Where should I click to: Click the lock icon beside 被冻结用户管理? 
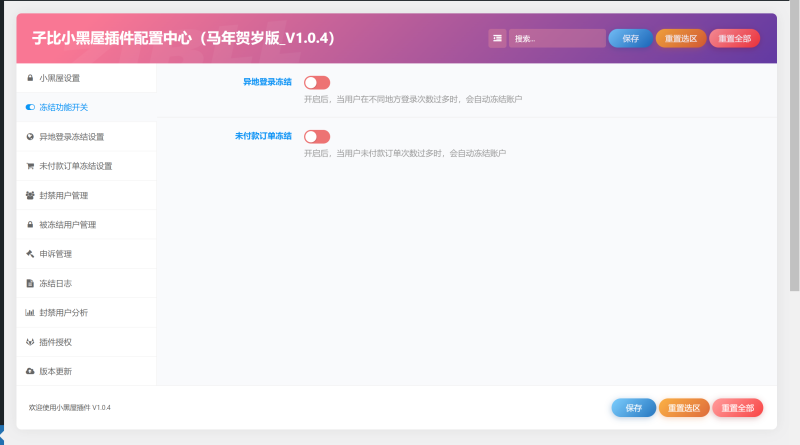pyautogui.click(x=30, y=225)
